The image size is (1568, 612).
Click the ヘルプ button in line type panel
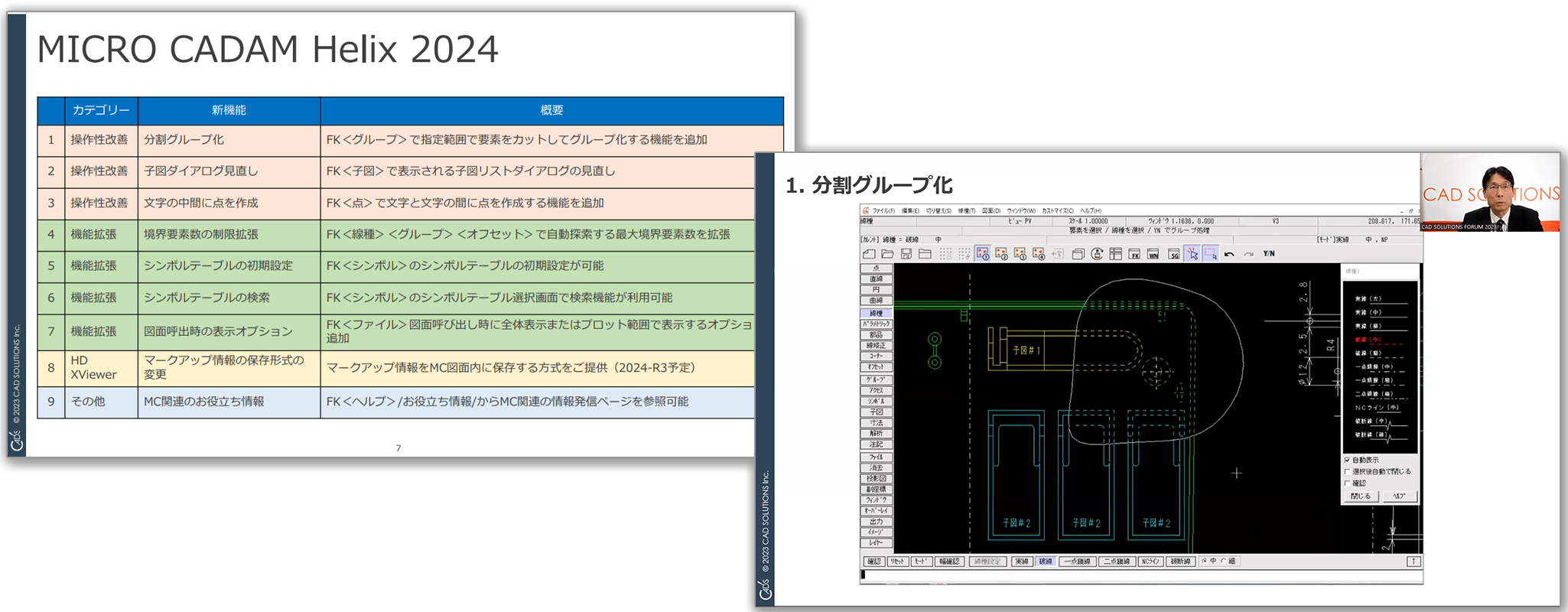point(1400,496)
